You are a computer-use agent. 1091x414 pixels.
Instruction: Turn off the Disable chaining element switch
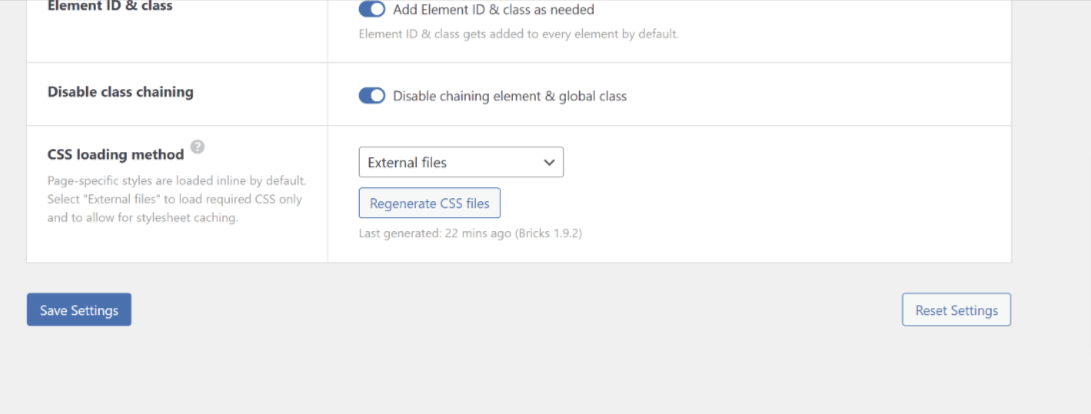[x=372, y=96]
